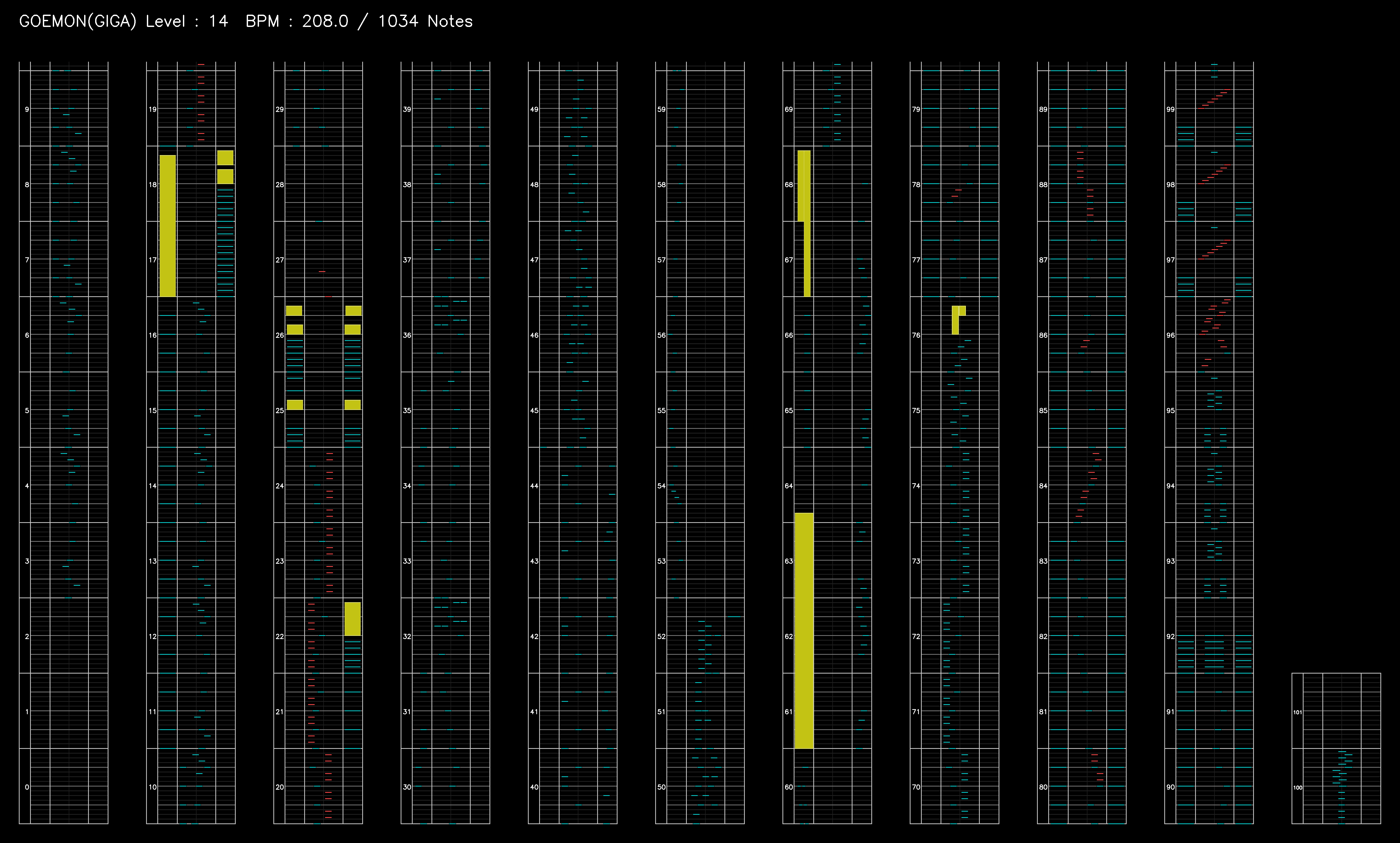Click the yellow hold note in measure 76
Screen dimensions: 1400x843
955,320
